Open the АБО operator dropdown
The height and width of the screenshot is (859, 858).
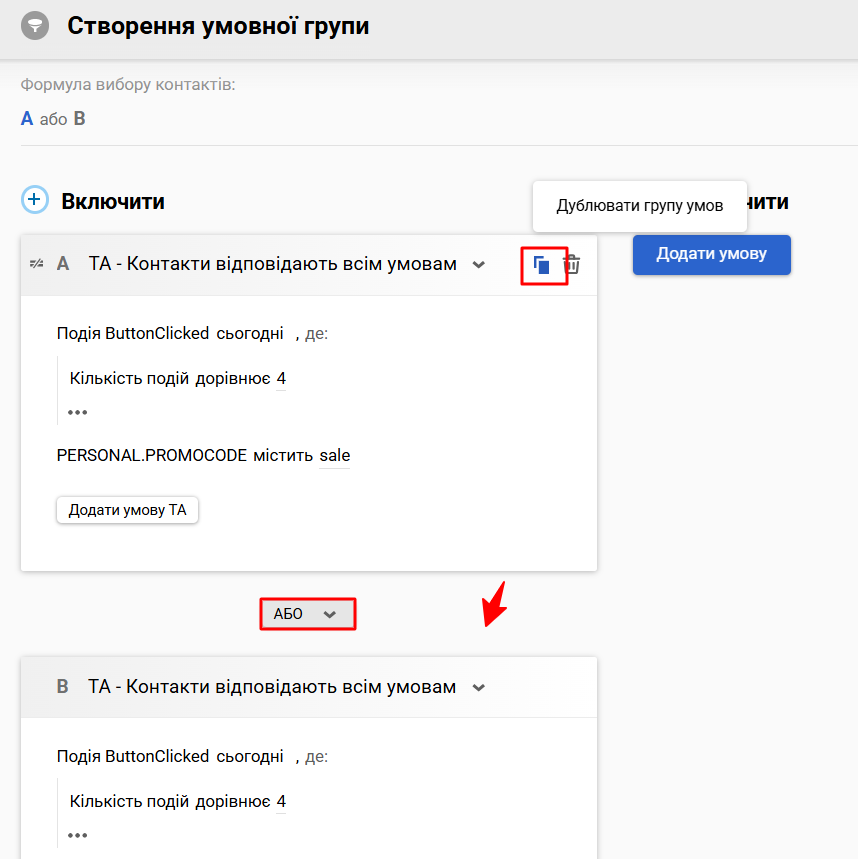click(331, 614)
